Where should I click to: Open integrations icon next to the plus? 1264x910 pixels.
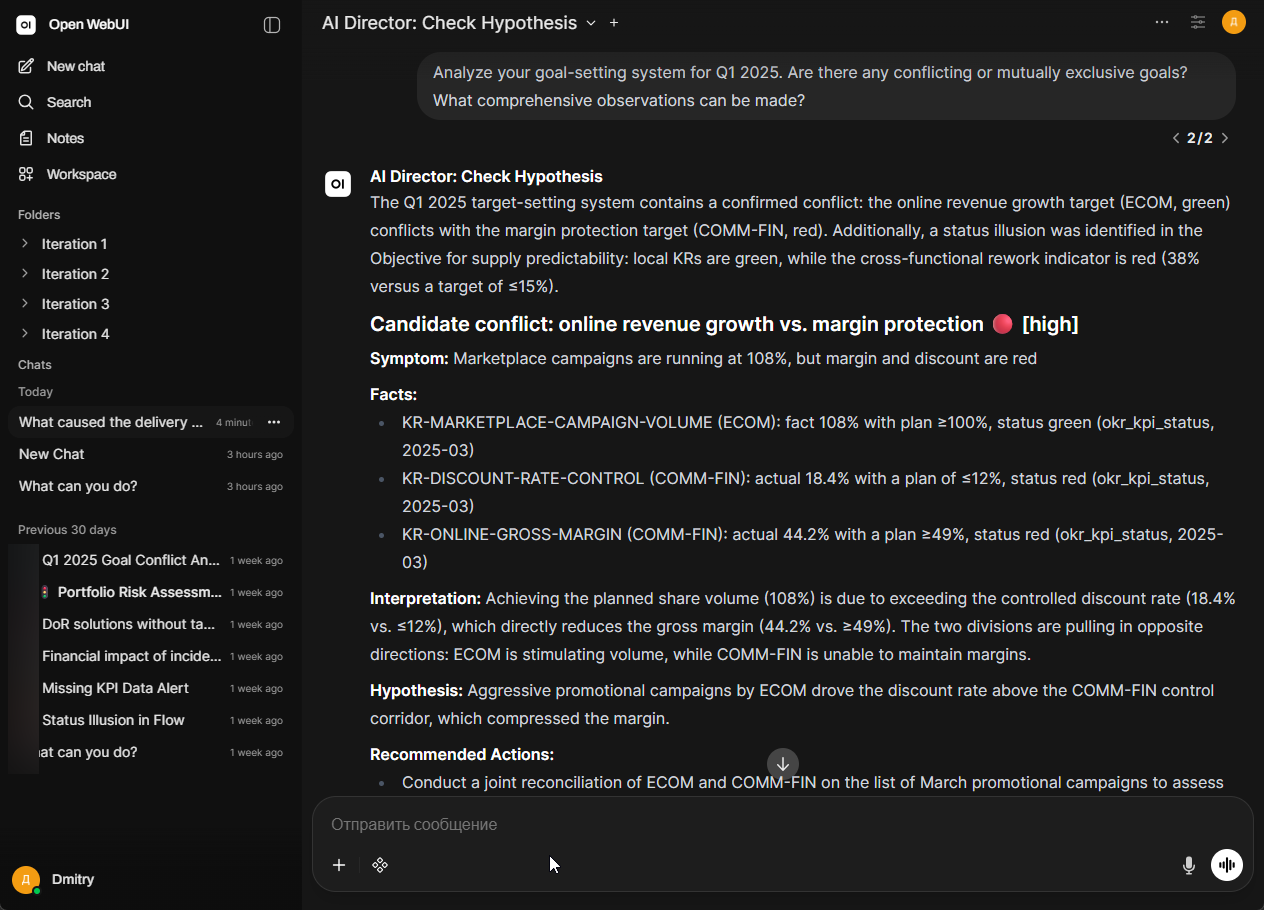click(x=380, y=865)
